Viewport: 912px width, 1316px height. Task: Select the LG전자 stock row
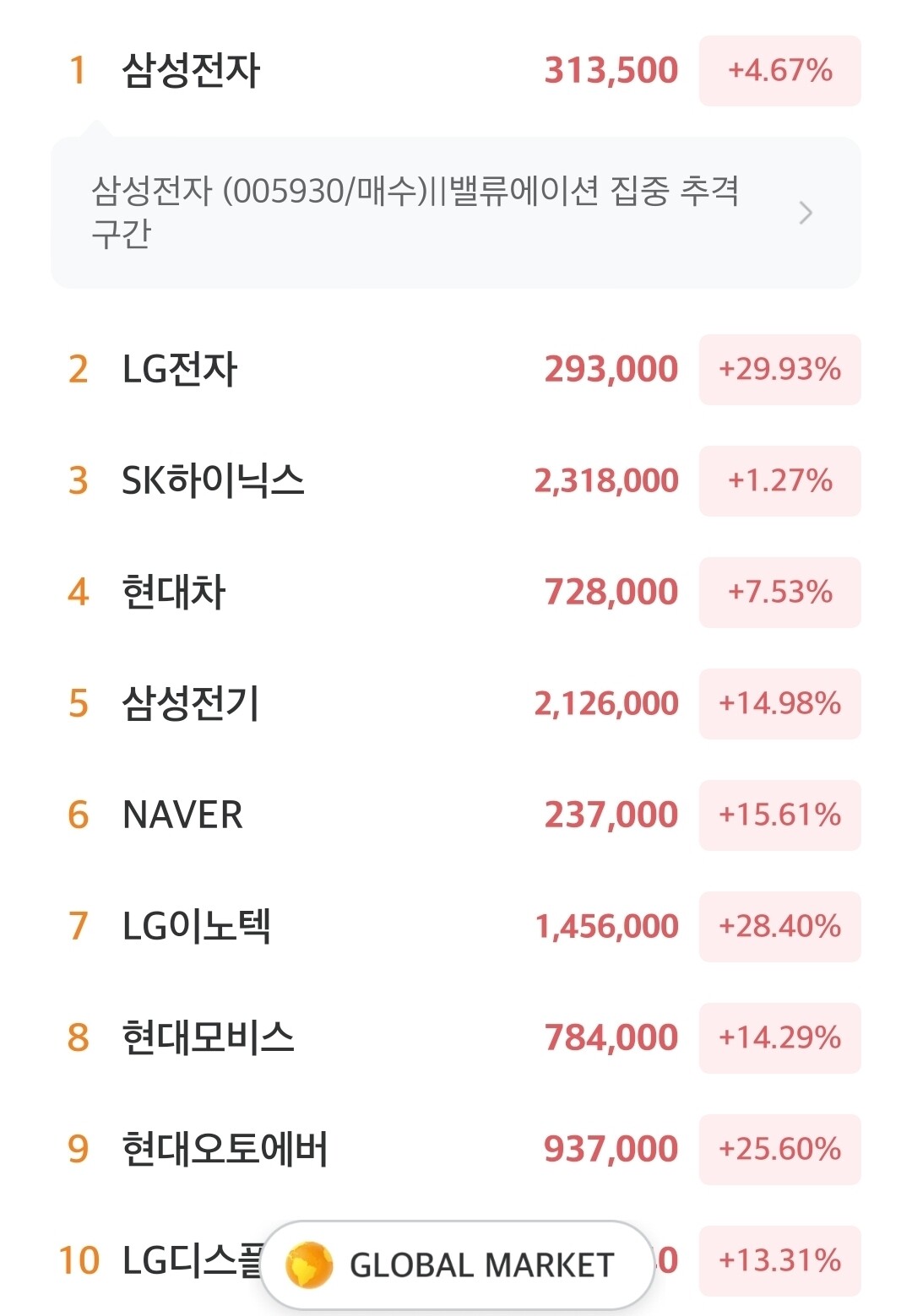pyautogui.click(x=456, y=370)
